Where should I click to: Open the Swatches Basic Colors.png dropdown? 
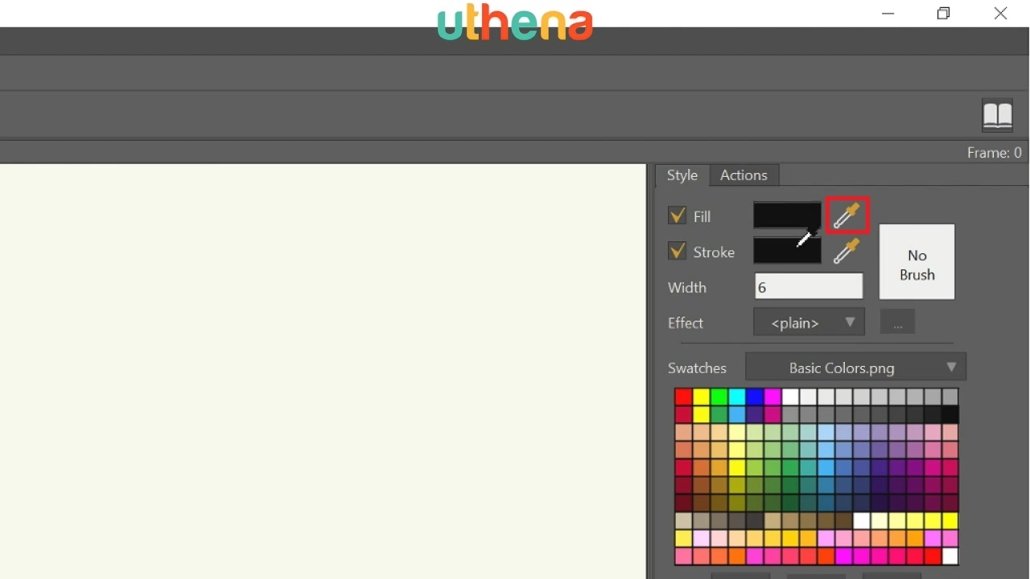[855, 367]
